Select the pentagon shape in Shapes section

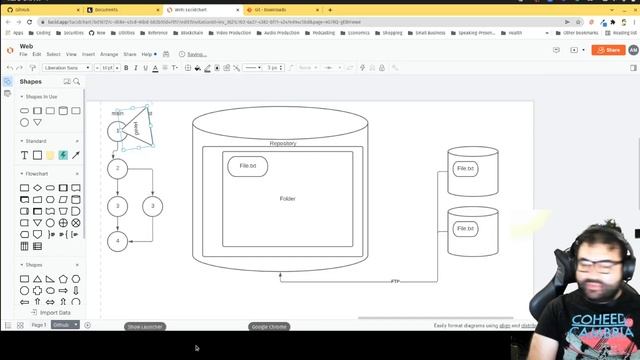pyautogui.click(x=63, y=279)
